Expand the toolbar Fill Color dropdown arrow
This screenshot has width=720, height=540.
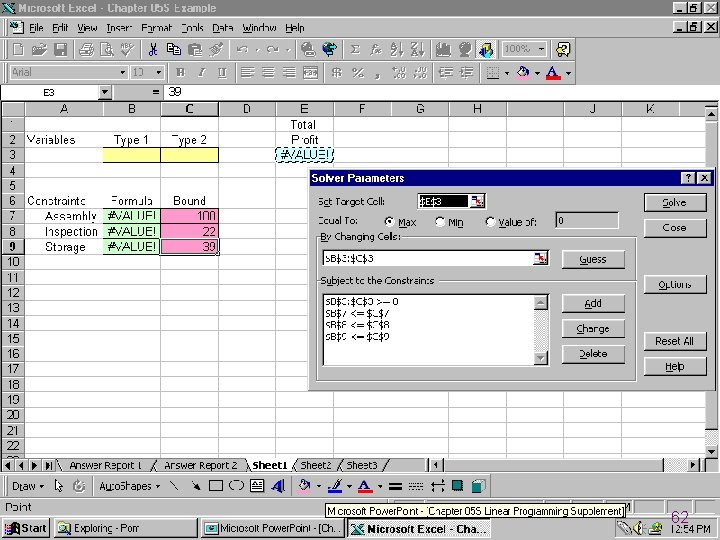[537, 73]
